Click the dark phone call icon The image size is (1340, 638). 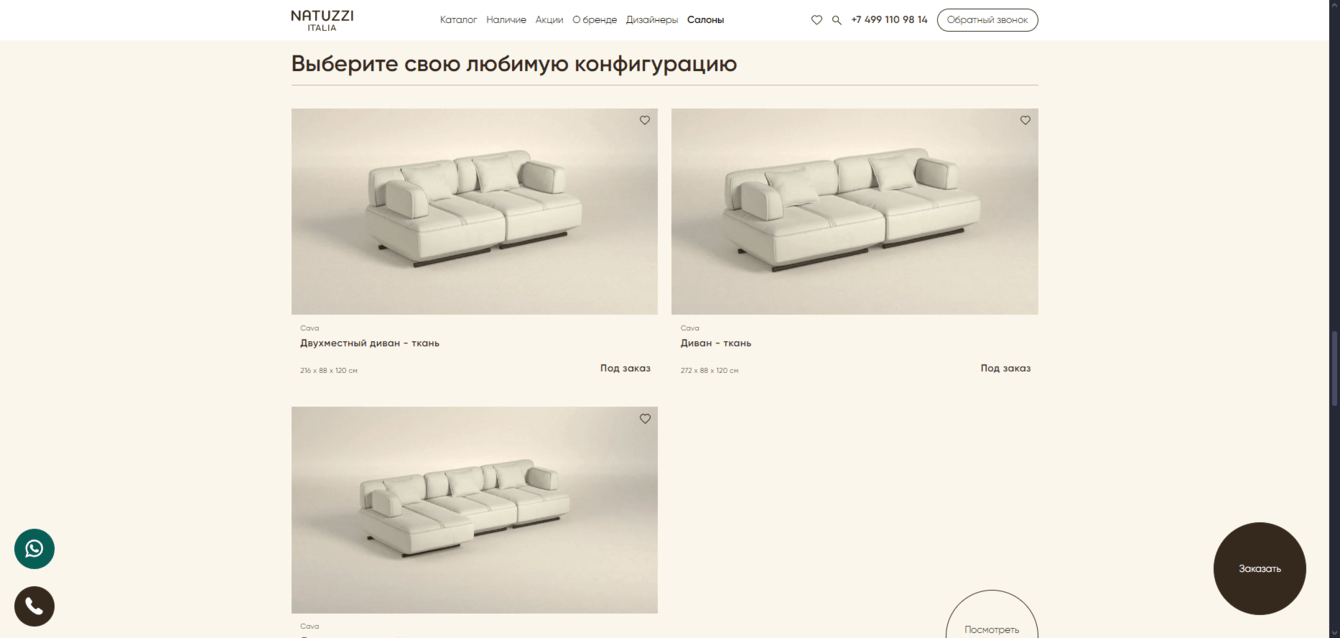click(x=34, y=606)
